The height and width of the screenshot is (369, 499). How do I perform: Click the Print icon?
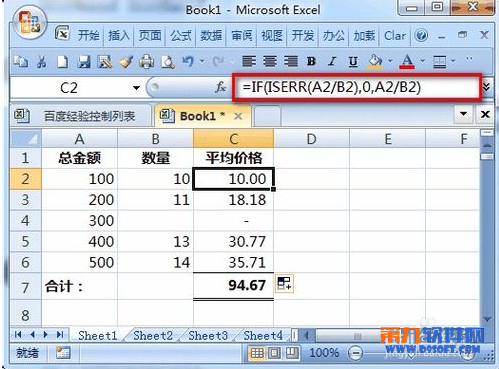tap(147, 62)
